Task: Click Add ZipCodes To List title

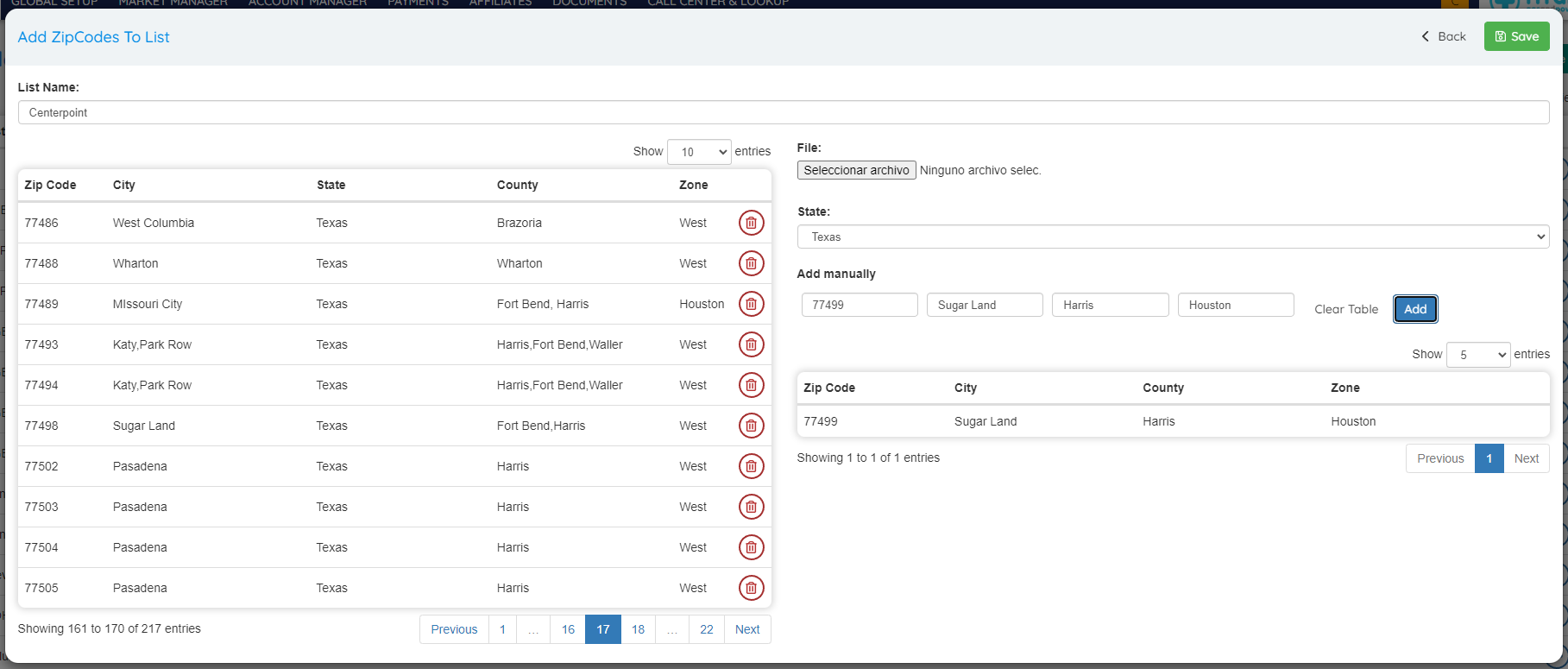Action: click(93, 37)
